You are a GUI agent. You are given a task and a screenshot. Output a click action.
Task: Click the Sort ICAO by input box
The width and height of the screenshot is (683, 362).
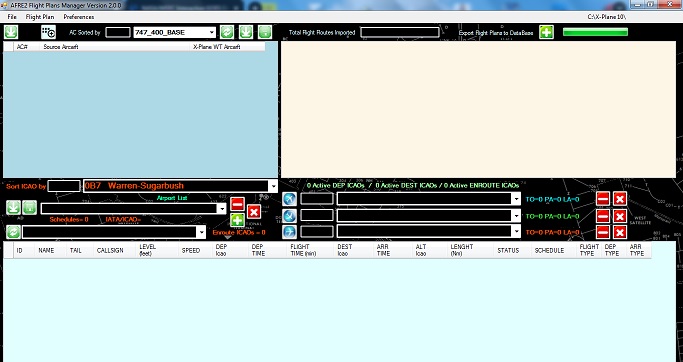[x=64, y=186]
